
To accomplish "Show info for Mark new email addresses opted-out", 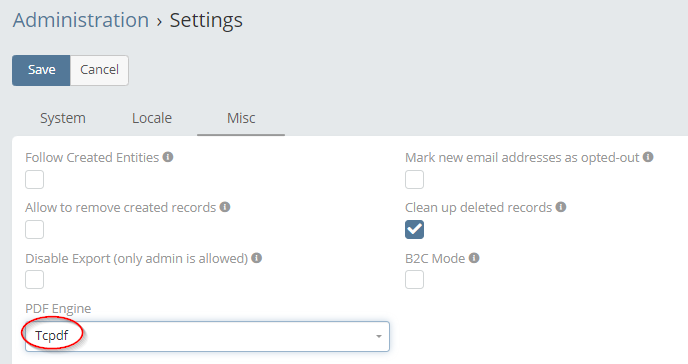I will pos(648,157).
